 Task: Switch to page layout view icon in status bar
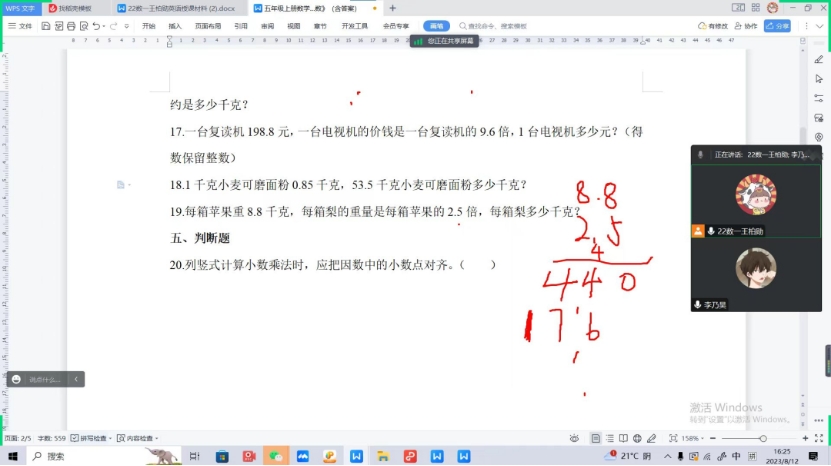596,438
